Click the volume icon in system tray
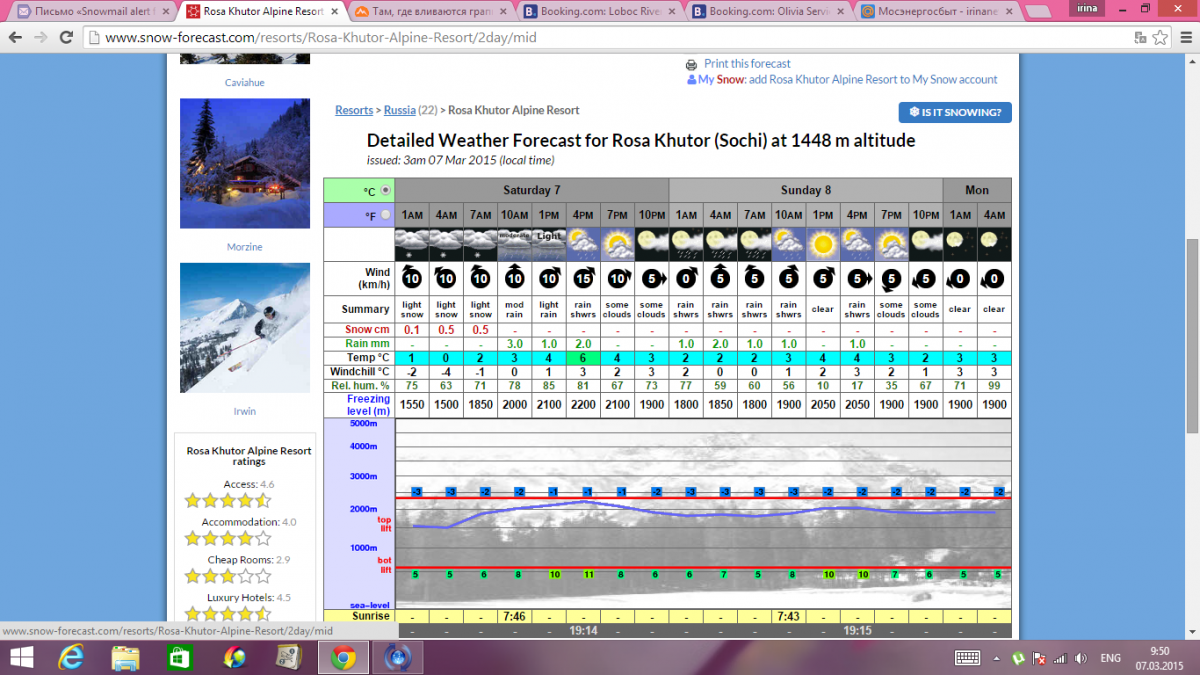The height and width of the screenshot is (675, 1200). (x=1080, y=658)
